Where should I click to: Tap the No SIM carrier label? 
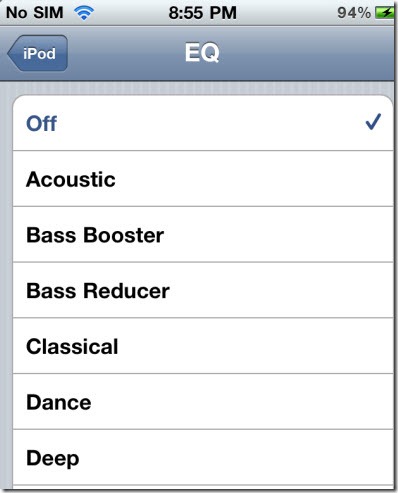point(35,13)
